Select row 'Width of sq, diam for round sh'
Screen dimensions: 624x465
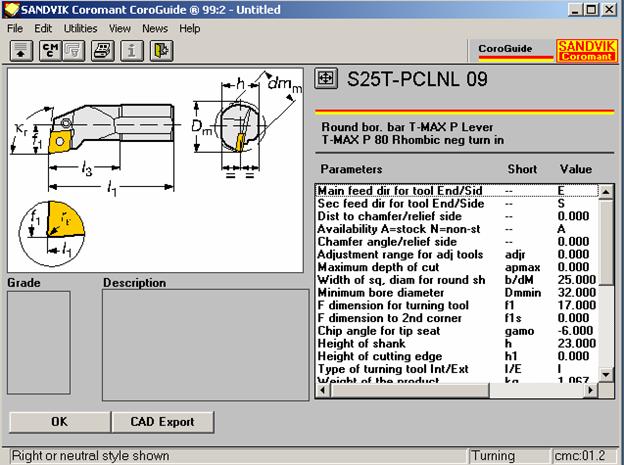457,280
